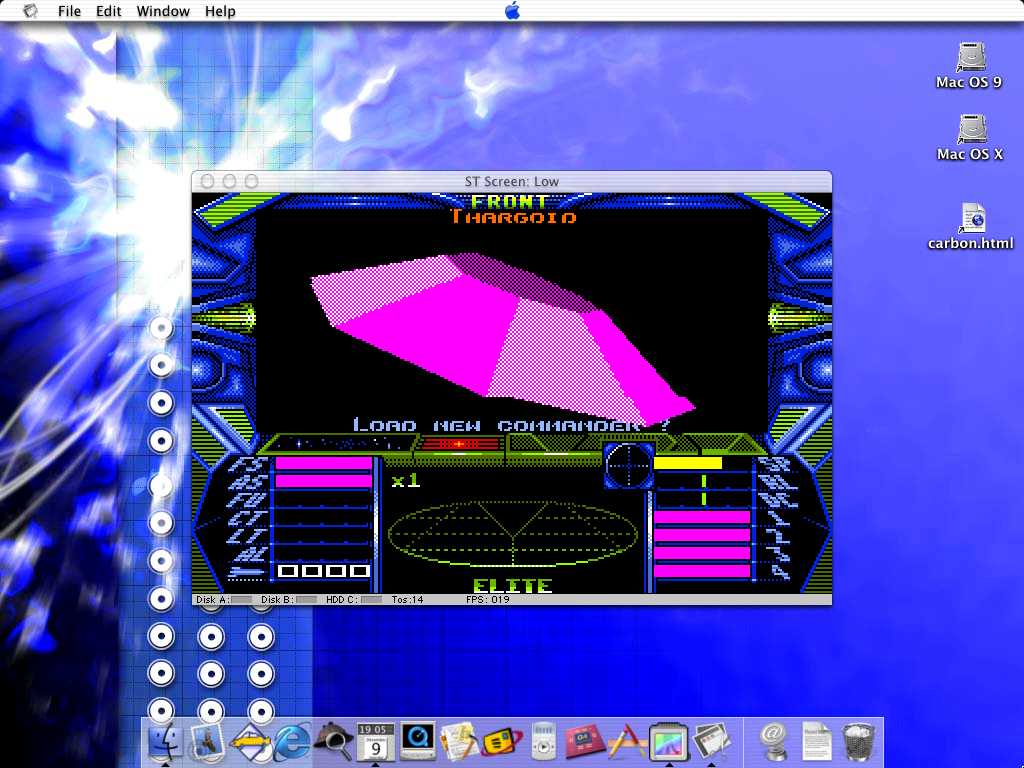Expand the Window menu
1024x768 pixels.
163,11
